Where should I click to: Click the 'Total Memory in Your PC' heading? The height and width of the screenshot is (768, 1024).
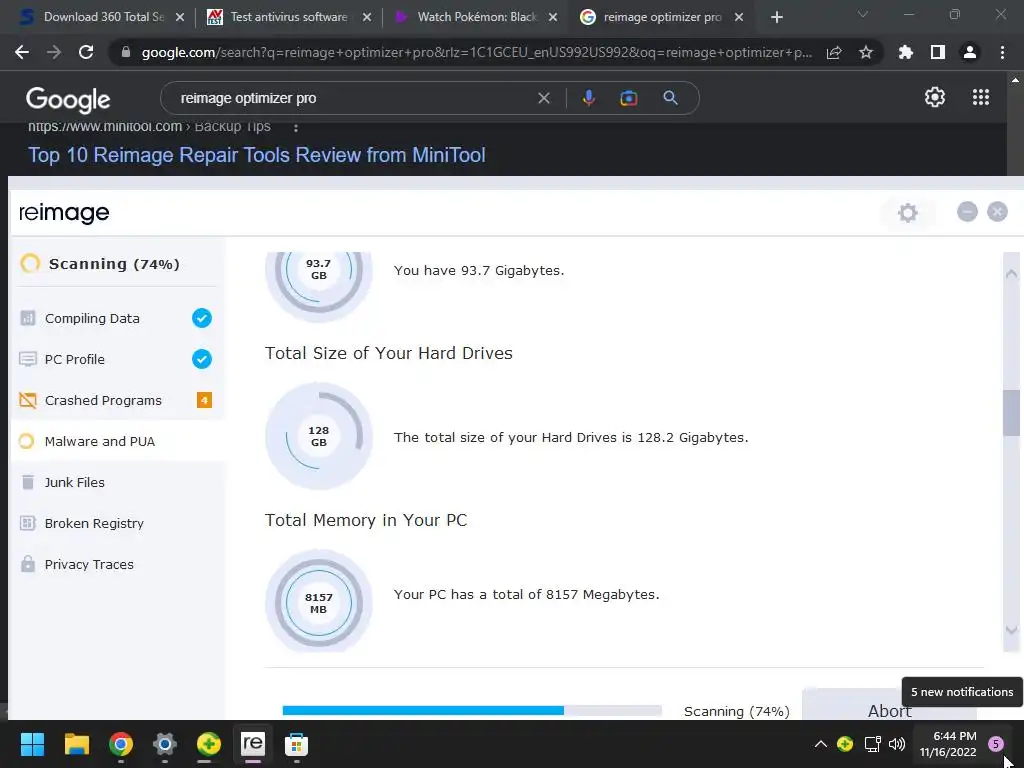pyautogui.click(x=366, y=520)
